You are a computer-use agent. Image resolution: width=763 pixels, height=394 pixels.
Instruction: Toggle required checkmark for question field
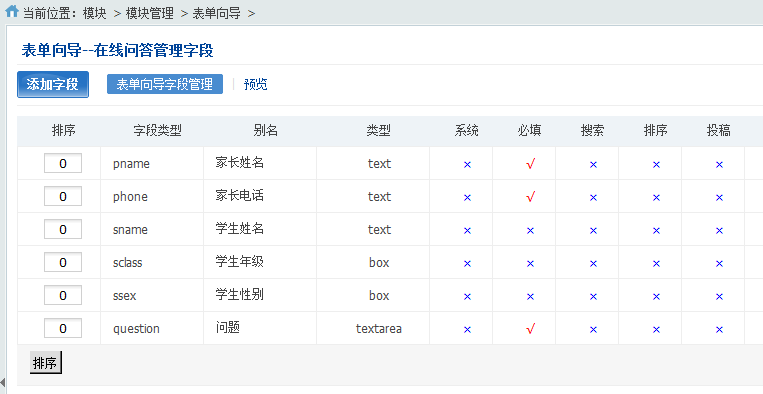[530, 329]
